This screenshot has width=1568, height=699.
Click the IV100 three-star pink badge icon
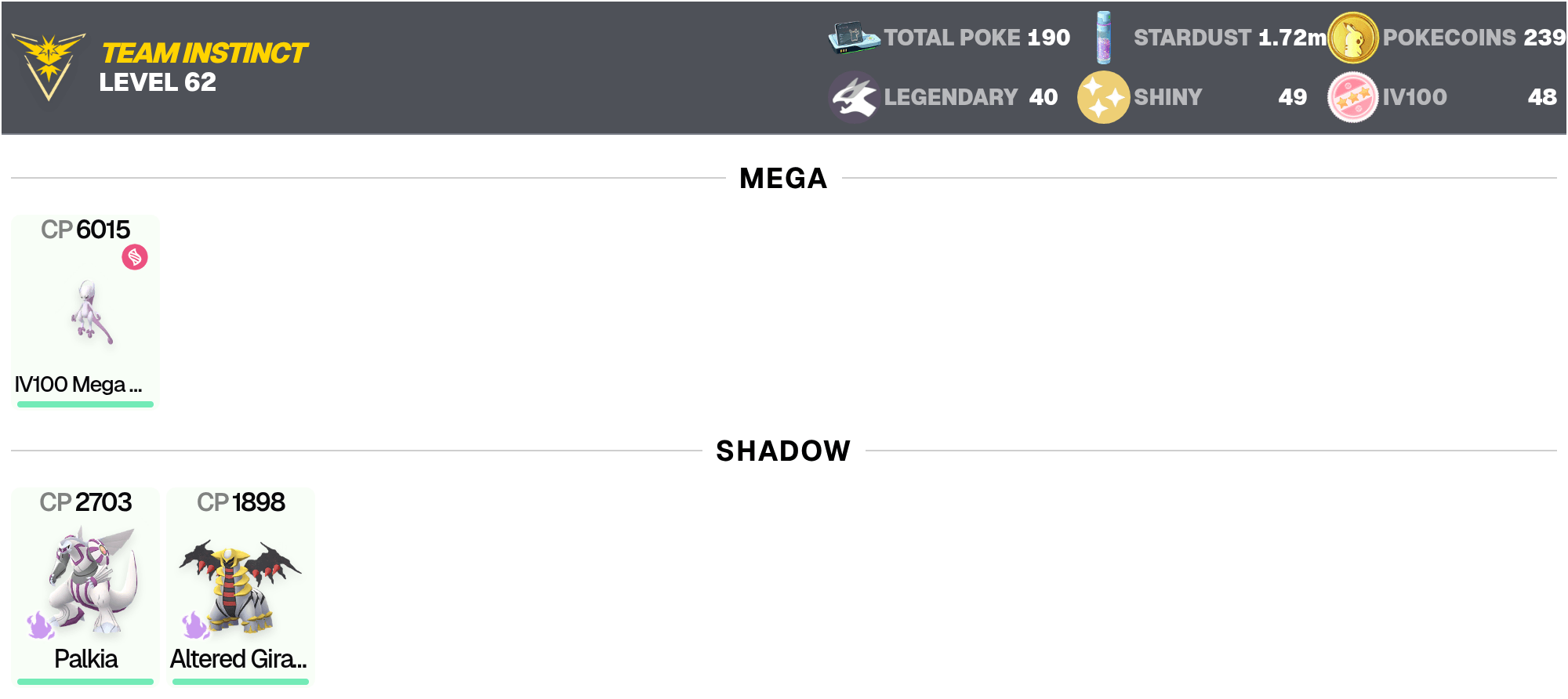(x=1352, y=97)
